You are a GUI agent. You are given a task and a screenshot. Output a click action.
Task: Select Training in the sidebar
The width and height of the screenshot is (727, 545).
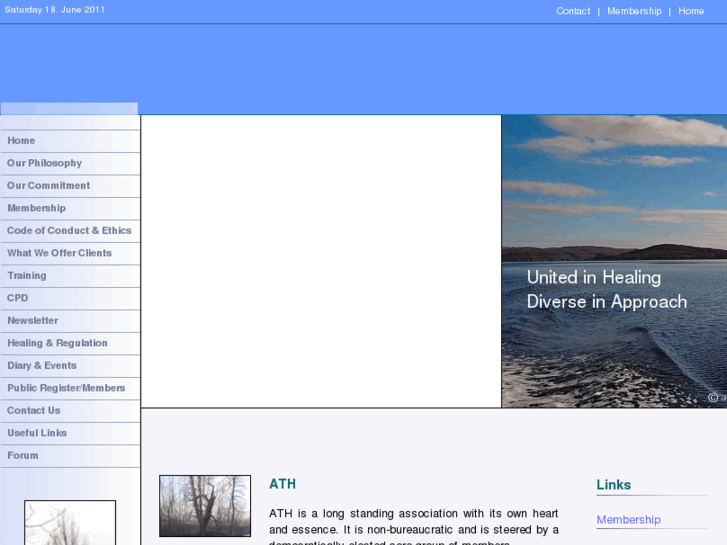[x=70, y=276]
